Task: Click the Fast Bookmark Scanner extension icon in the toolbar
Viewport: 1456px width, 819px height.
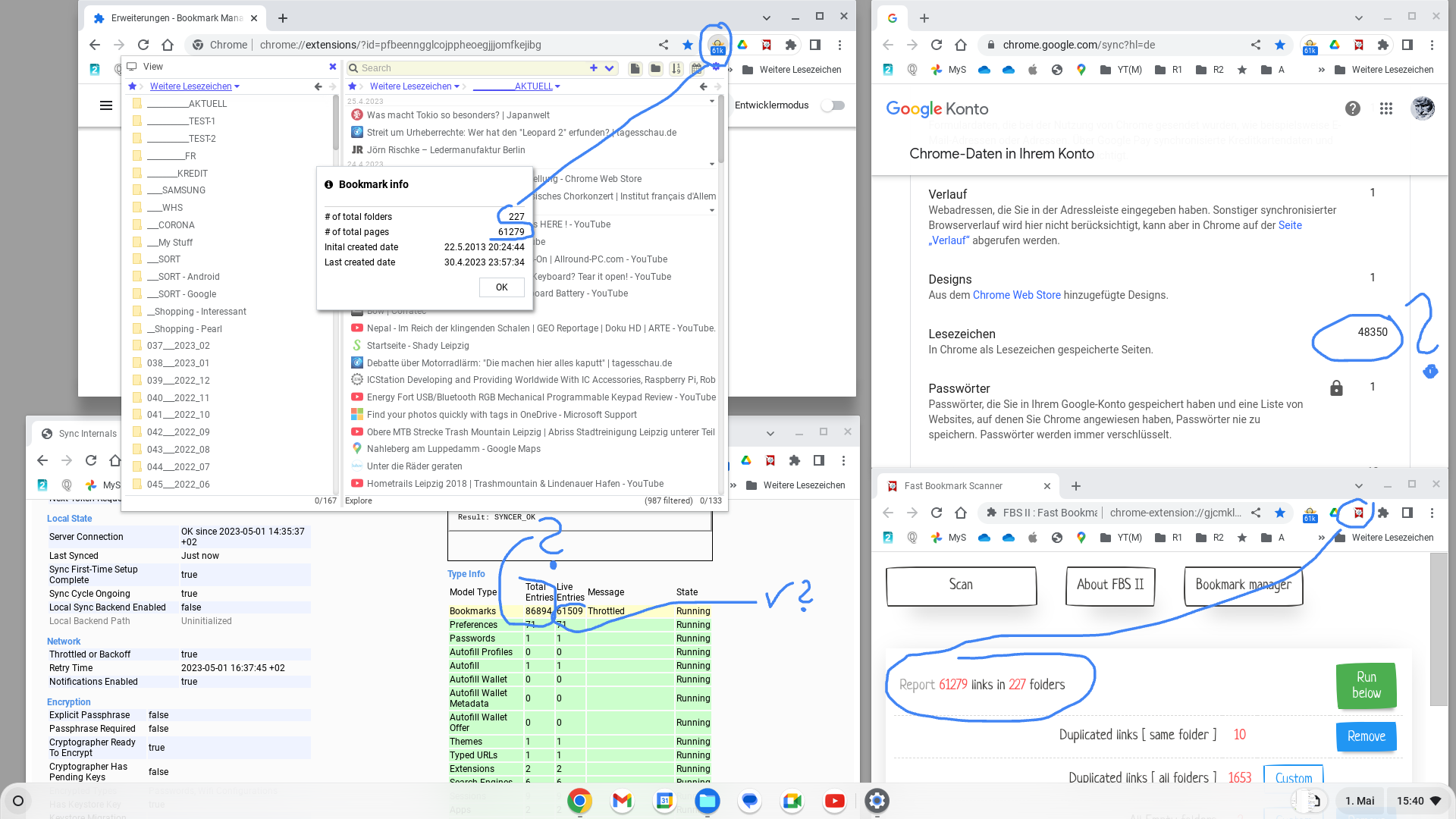Action: (1359, 513)
